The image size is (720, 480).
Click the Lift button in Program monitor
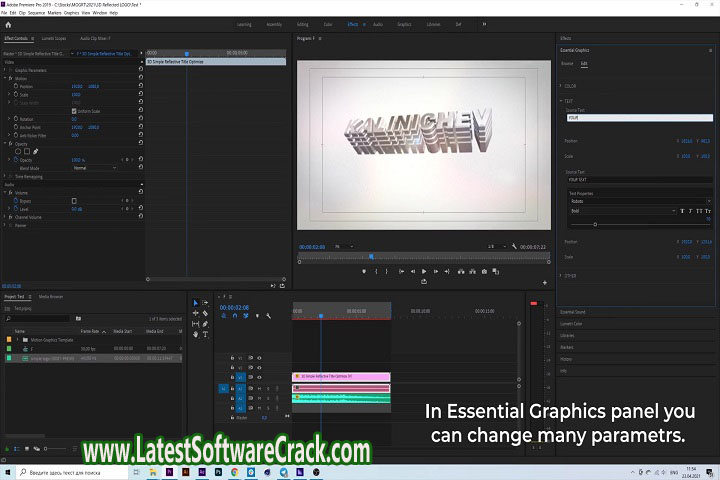tap(461, 271)
